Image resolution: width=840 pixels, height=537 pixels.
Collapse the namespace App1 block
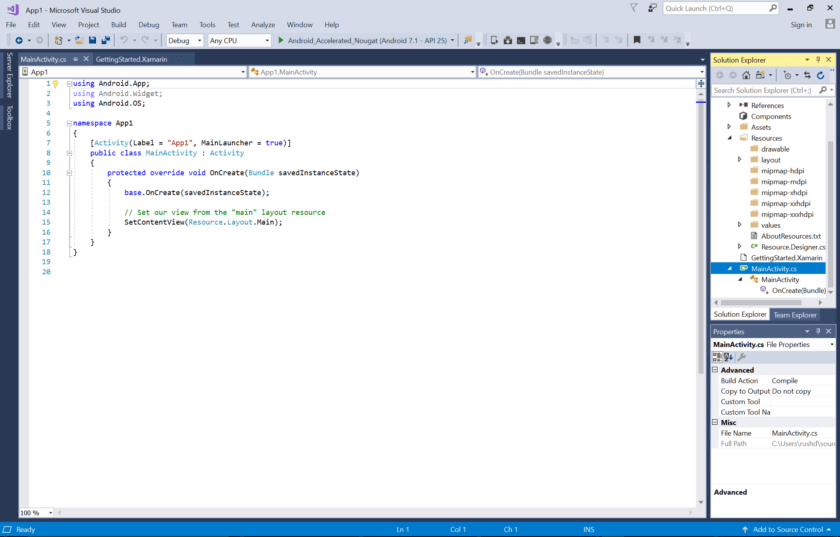point(69,123)
